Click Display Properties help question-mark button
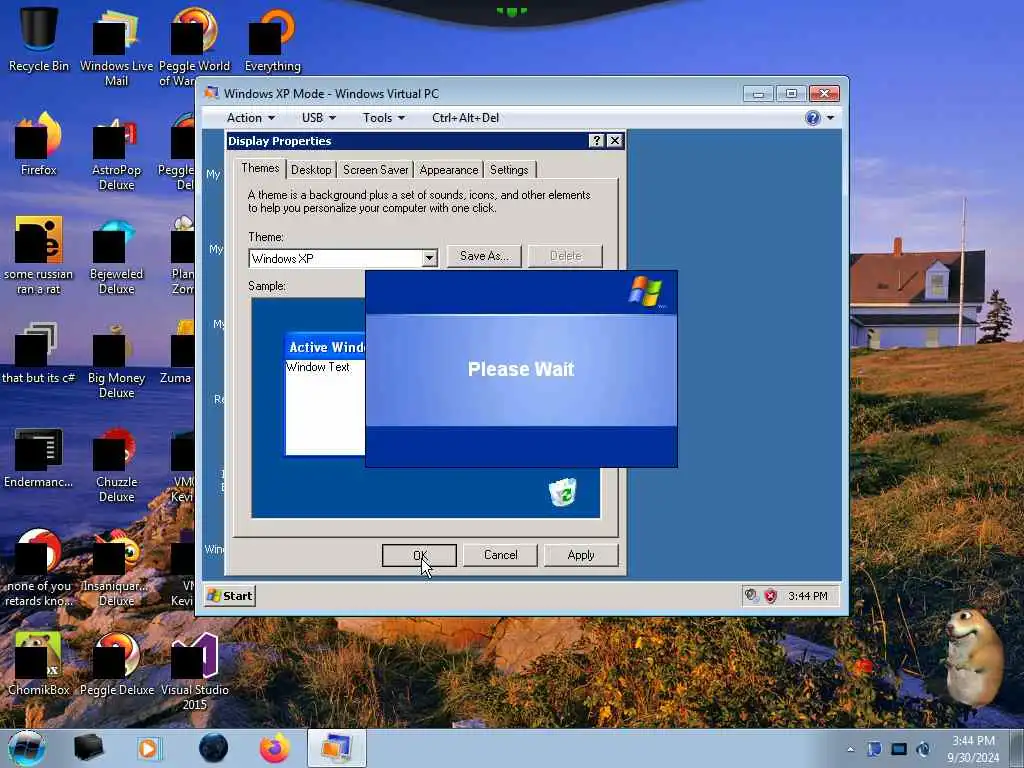Screen dimensions: 1024x768 click(596, 140)
